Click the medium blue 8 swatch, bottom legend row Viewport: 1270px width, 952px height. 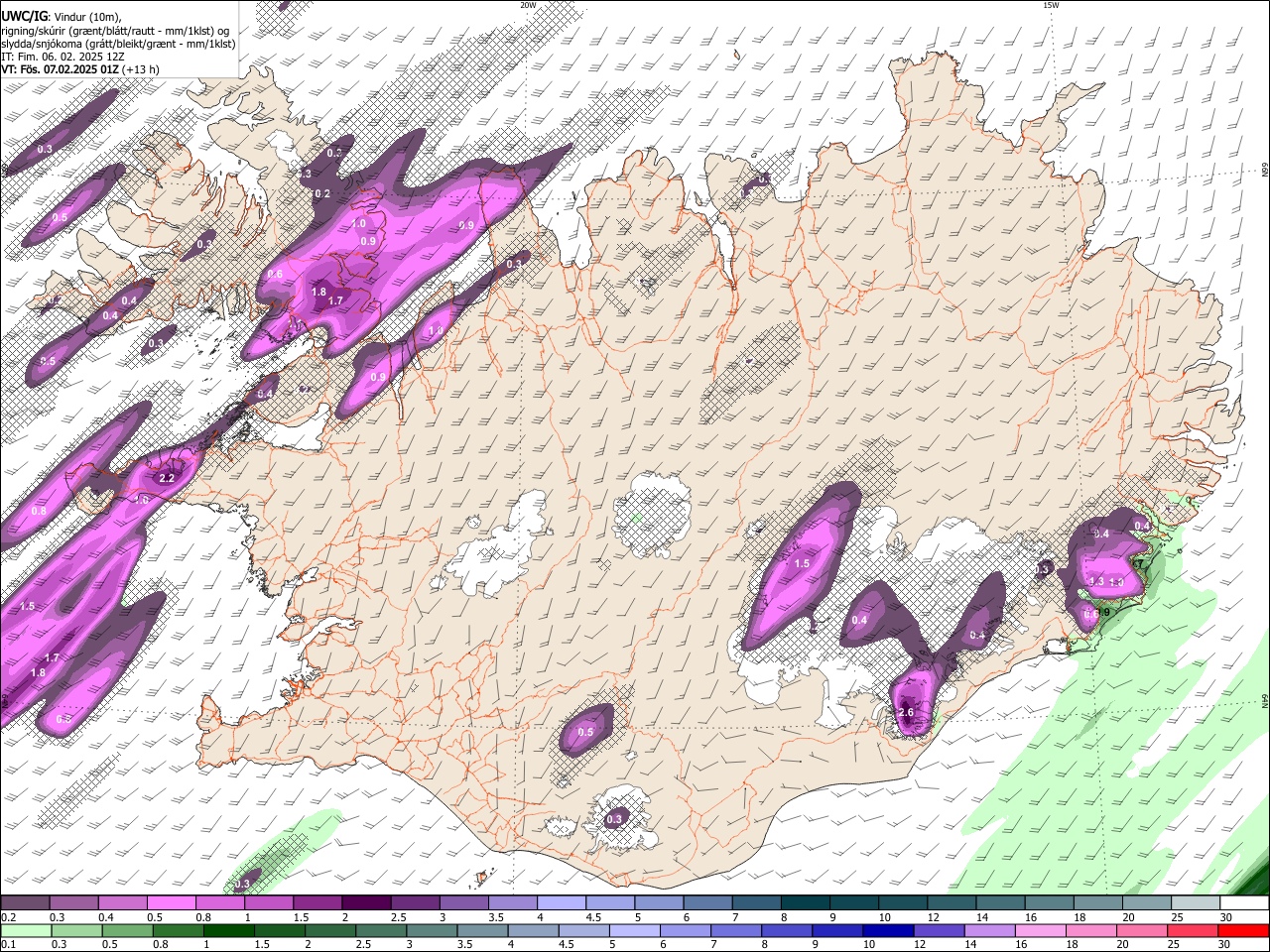tap(786, 930)
